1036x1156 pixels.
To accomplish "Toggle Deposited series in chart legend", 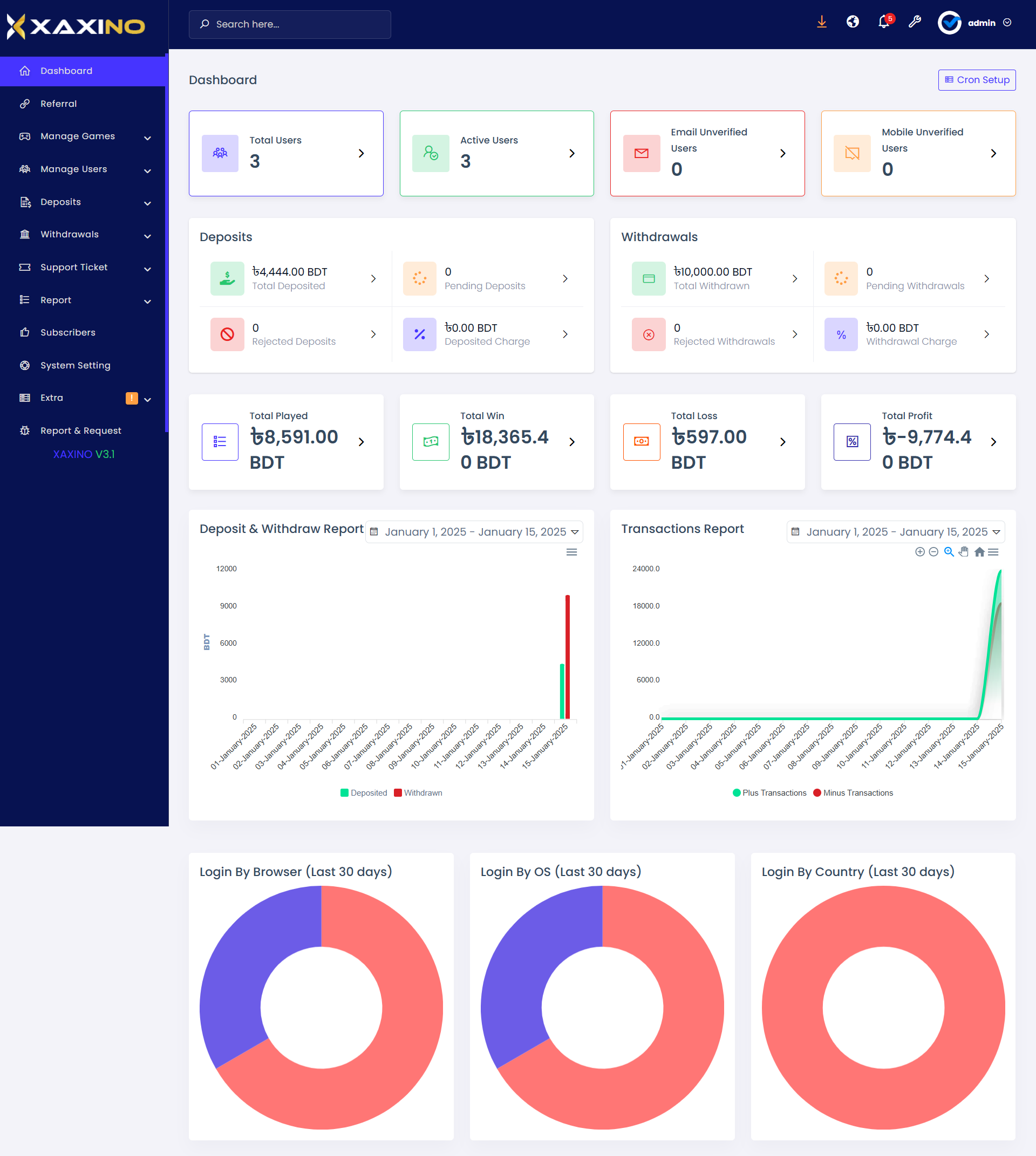I will coord(364,793).
